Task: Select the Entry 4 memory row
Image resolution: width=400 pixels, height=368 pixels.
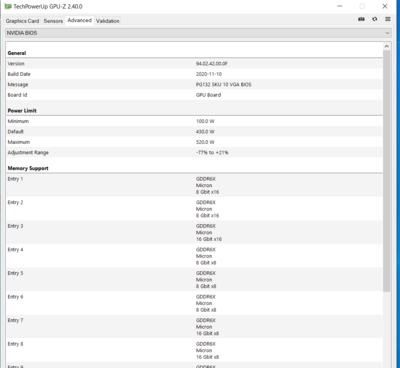Action: coord(194,256)
